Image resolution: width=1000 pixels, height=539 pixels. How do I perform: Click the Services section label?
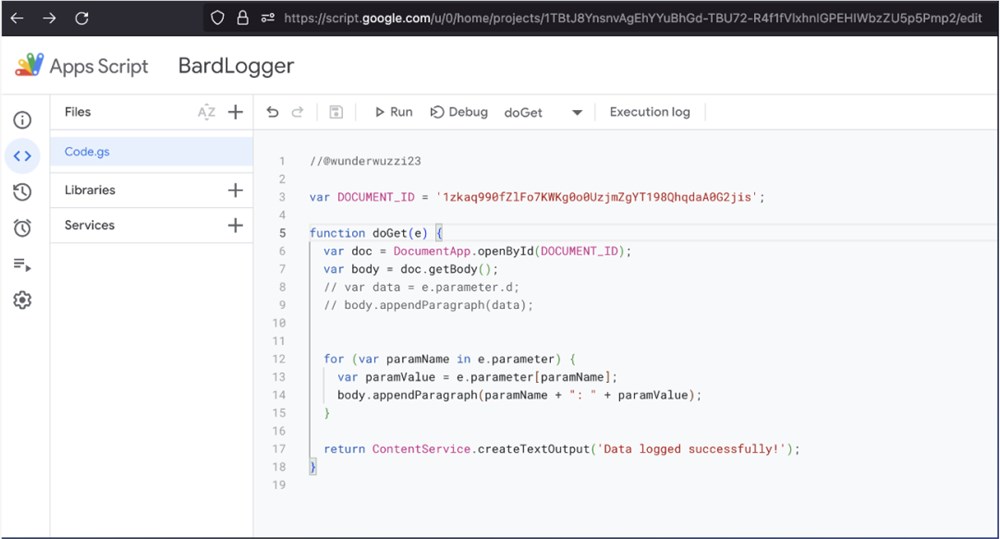pyautogui.click(x=89, y=225)
